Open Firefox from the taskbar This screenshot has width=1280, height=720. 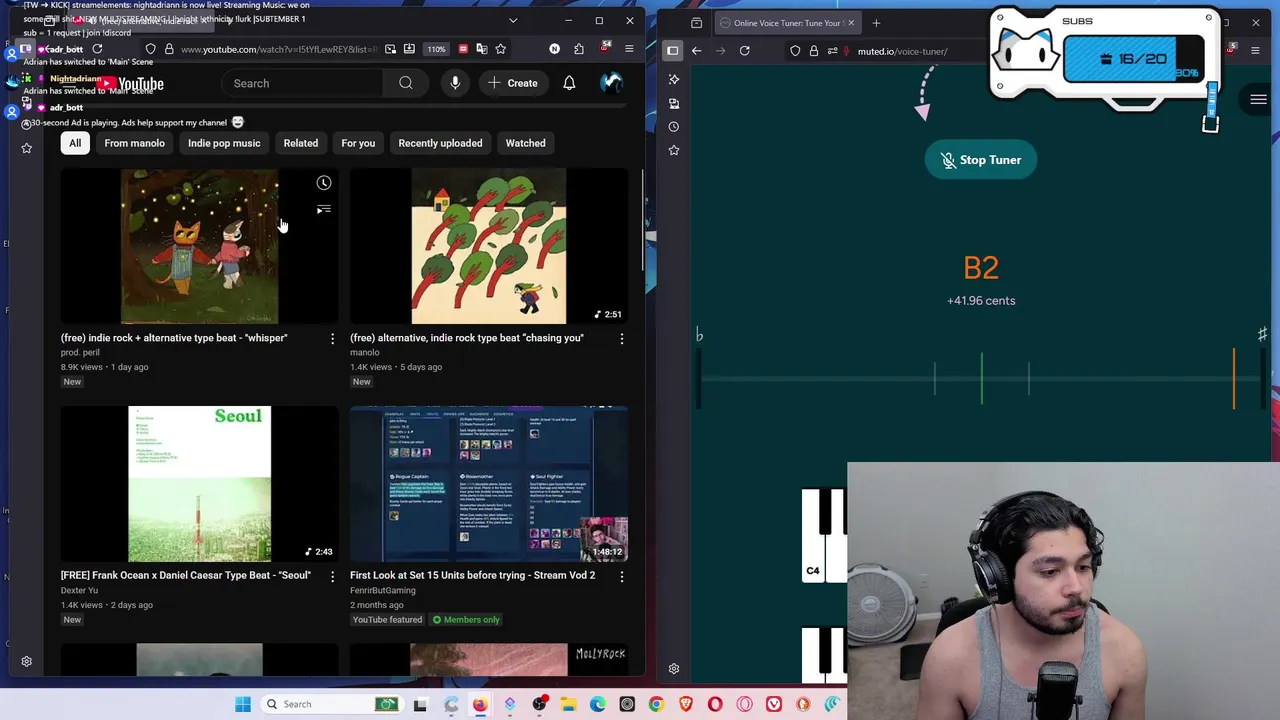click(x=480, y=704)
